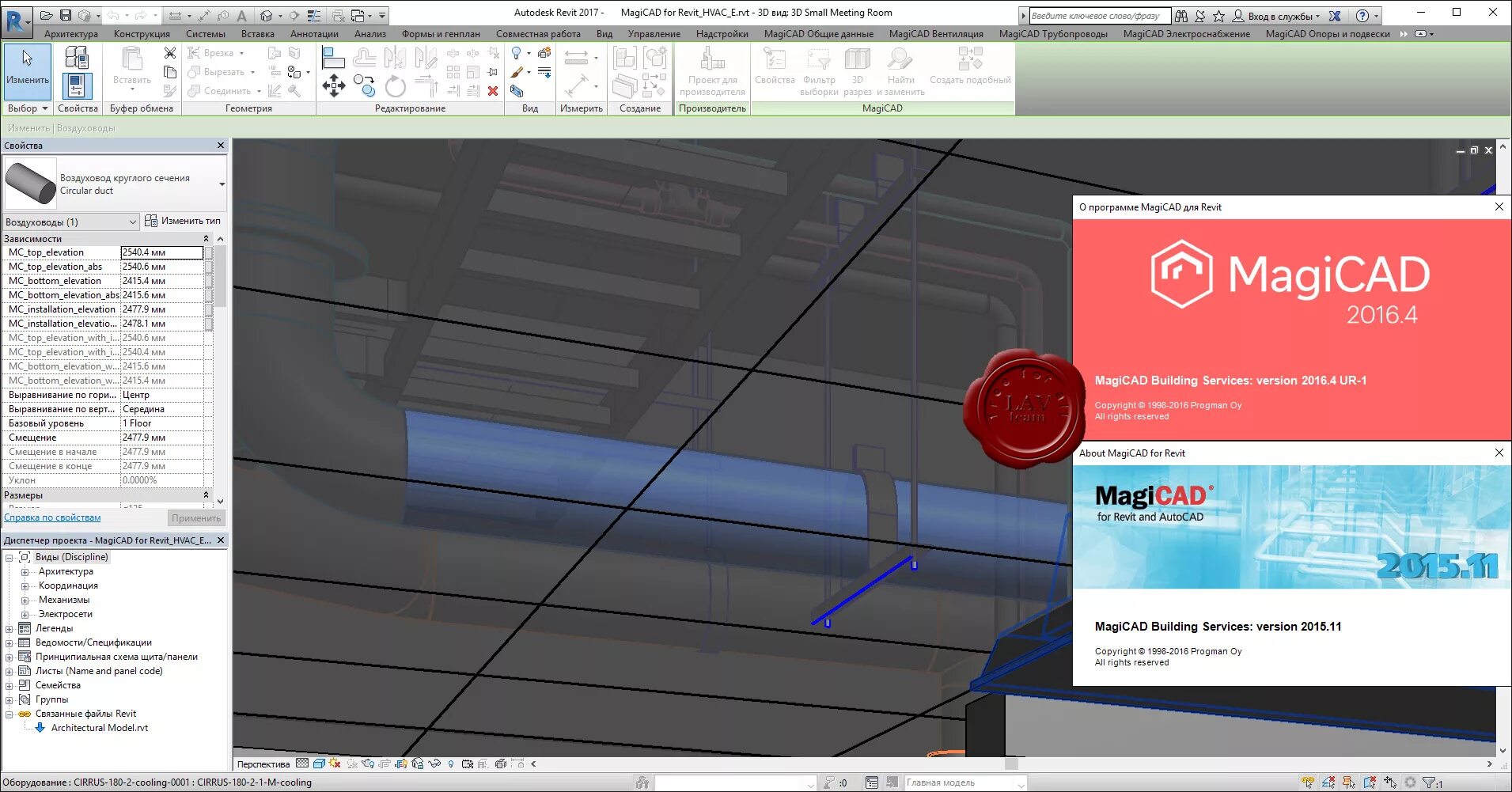The image size is (1512, 792).
Task: Toggle Select Links in the status bar
Action: pyautogui.click(x=1308, y=783)
